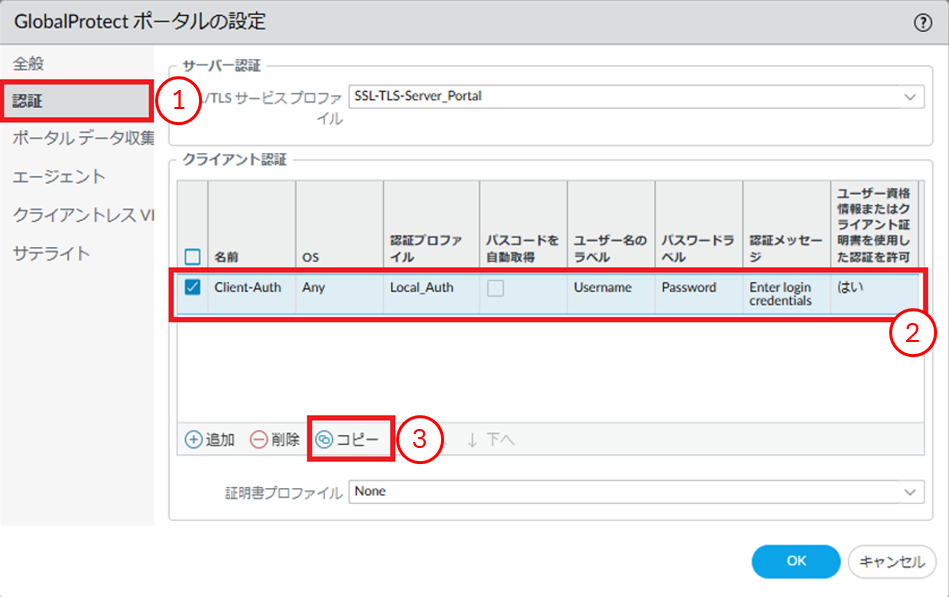
Task: Click the キャンセル button
Action: 891,561
